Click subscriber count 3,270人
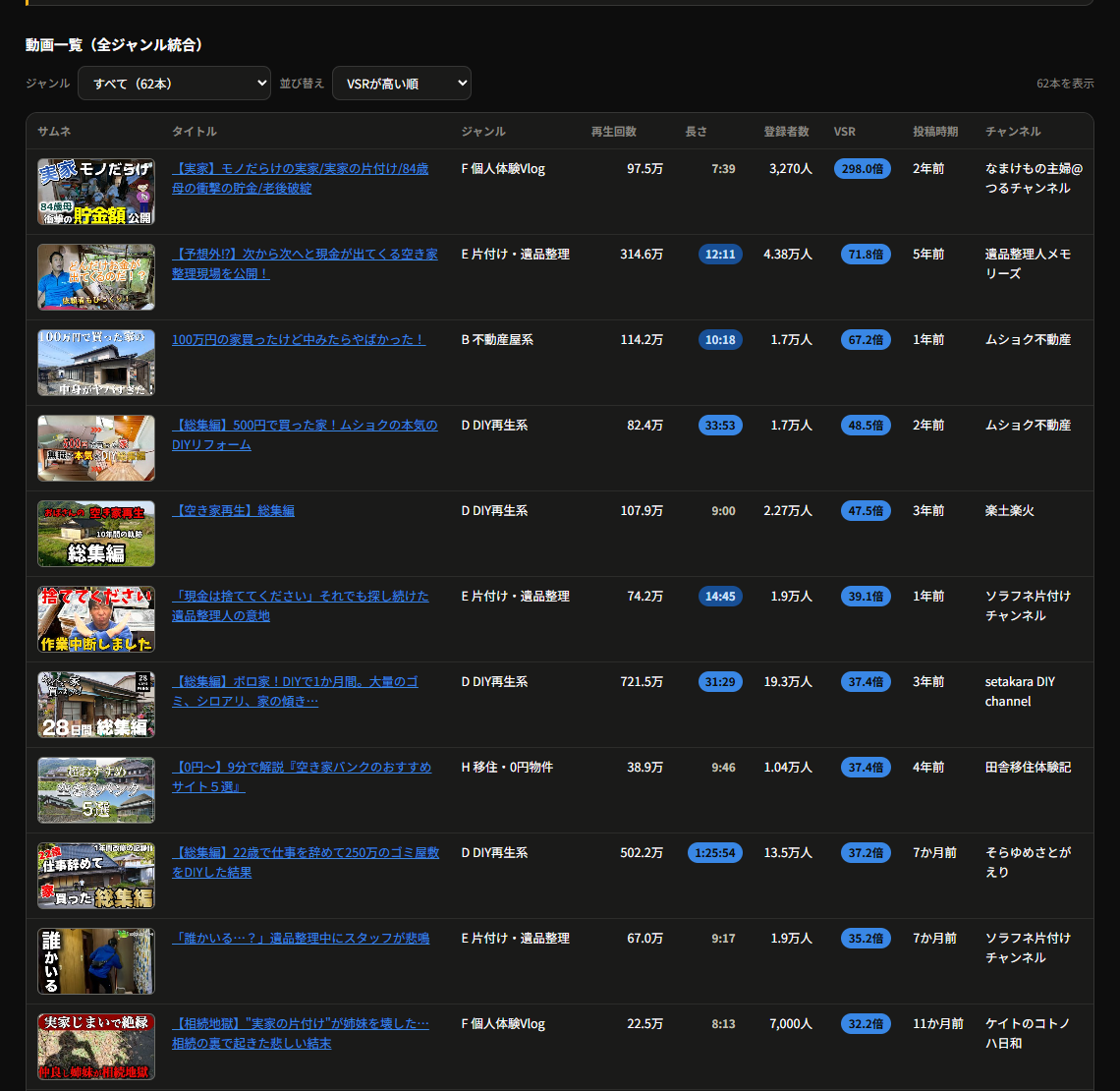 791,169
